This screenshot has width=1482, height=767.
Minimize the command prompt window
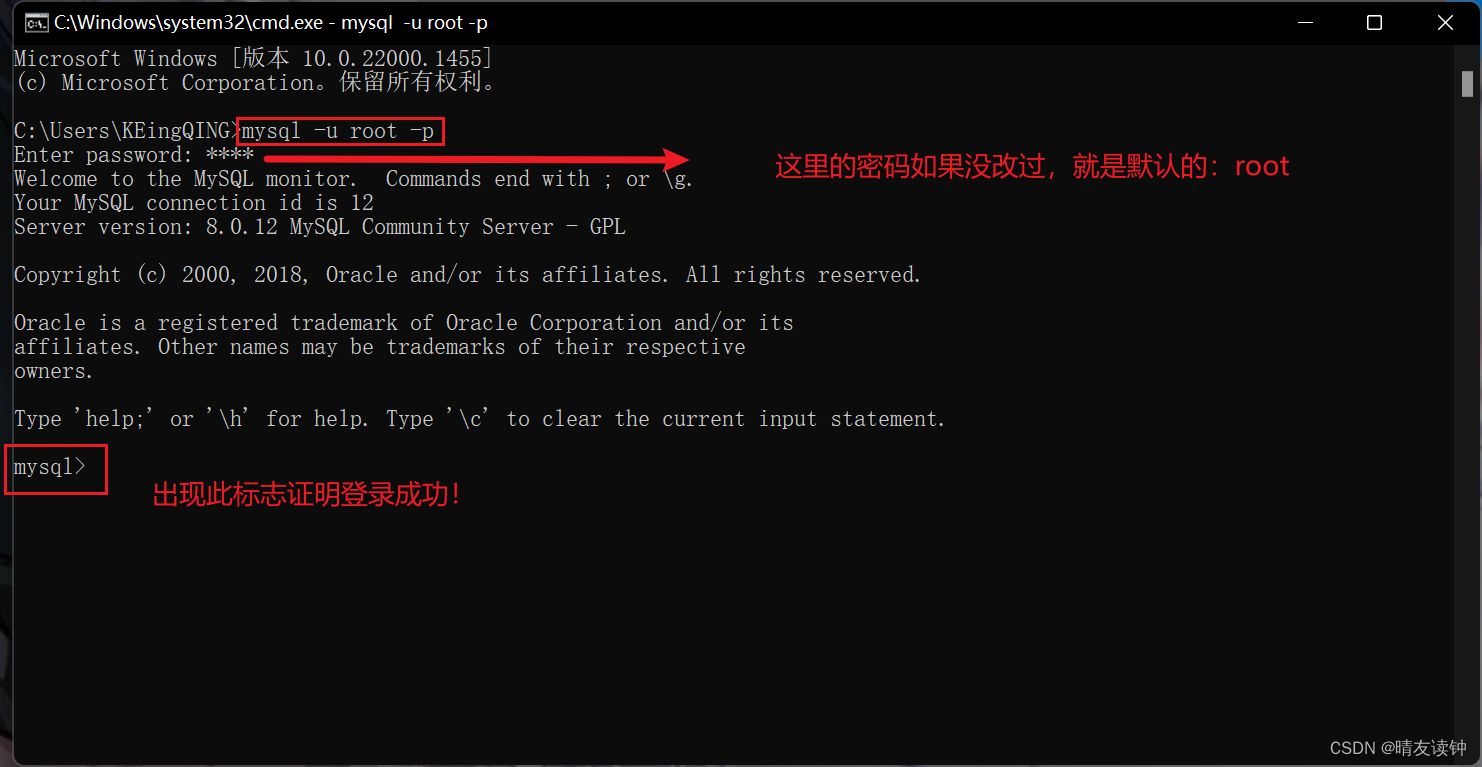click(x=1305, y=22)
